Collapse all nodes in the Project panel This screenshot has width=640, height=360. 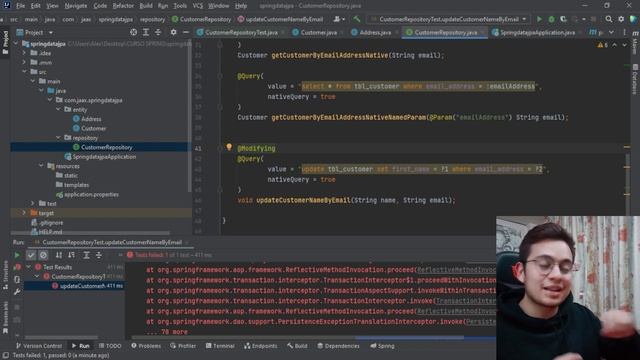coord(158,32)
